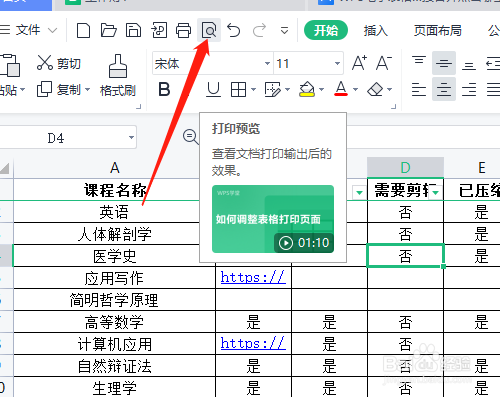Switch to the 插入 ribbon tab

click(x=376, y=30)
